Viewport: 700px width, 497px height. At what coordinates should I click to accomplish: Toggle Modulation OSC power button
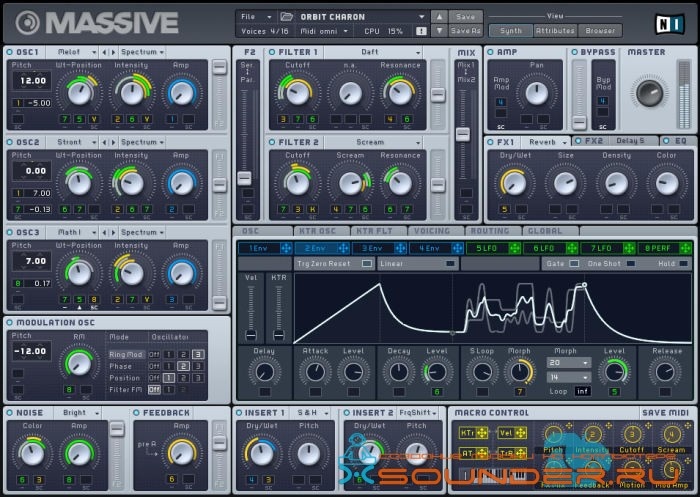[10, 323]
